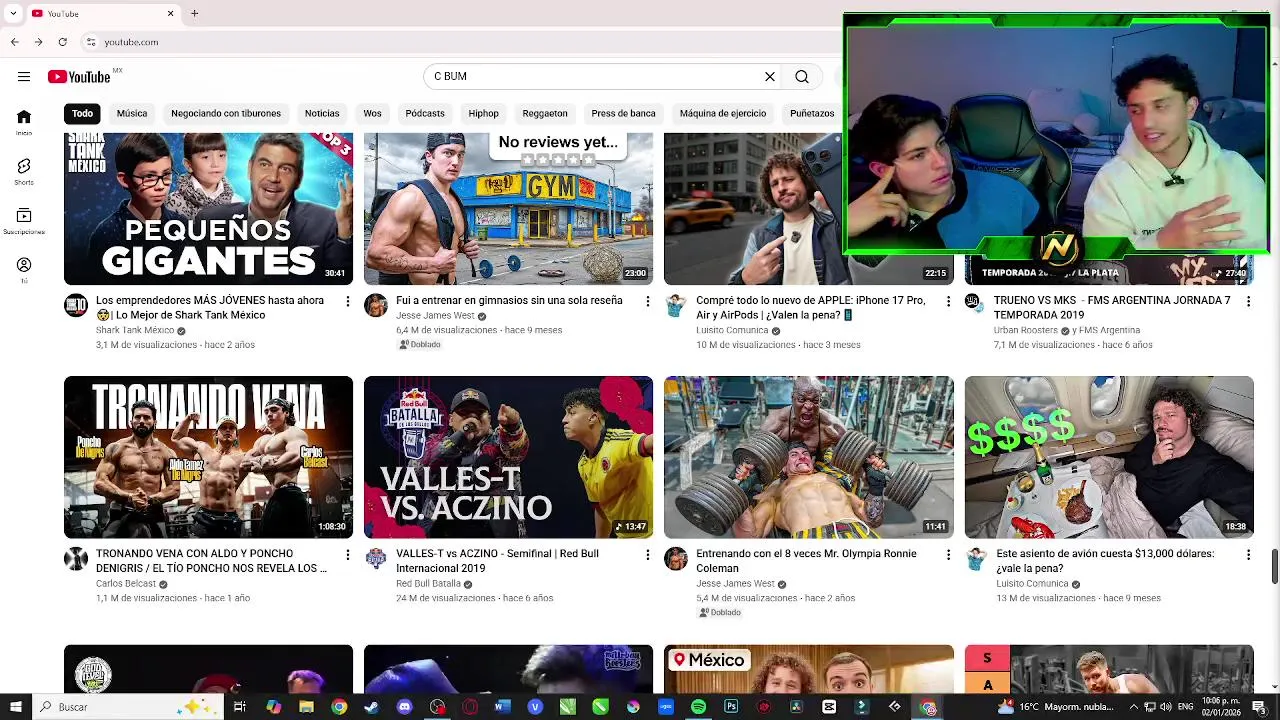Play the PEQUEÑOS GIGANTES thumbnail video
The image size is (1280, 720).
[x=208, y=209]
